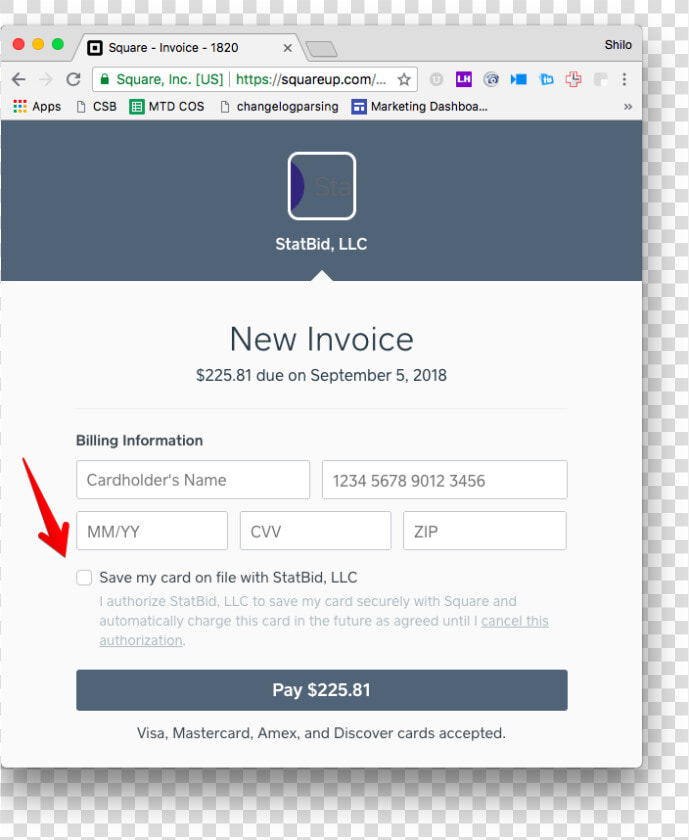Close the Square Invoice tab
This screenshot has height=840, width=689.
coord(288,48)
